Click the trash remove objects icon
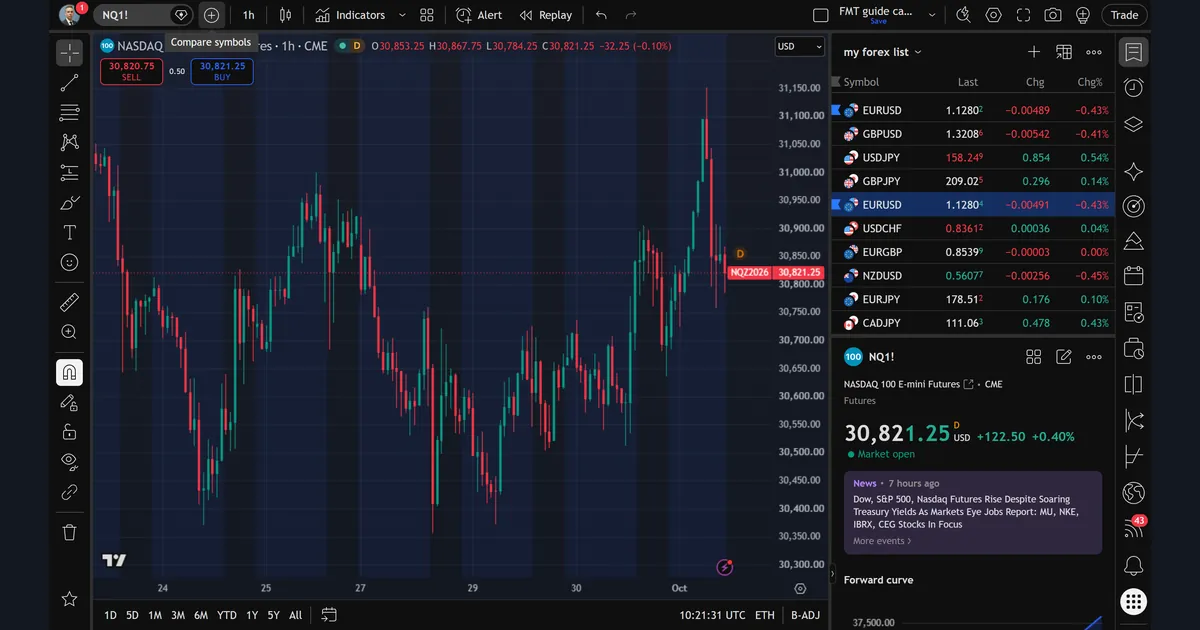 coord(69,532)
